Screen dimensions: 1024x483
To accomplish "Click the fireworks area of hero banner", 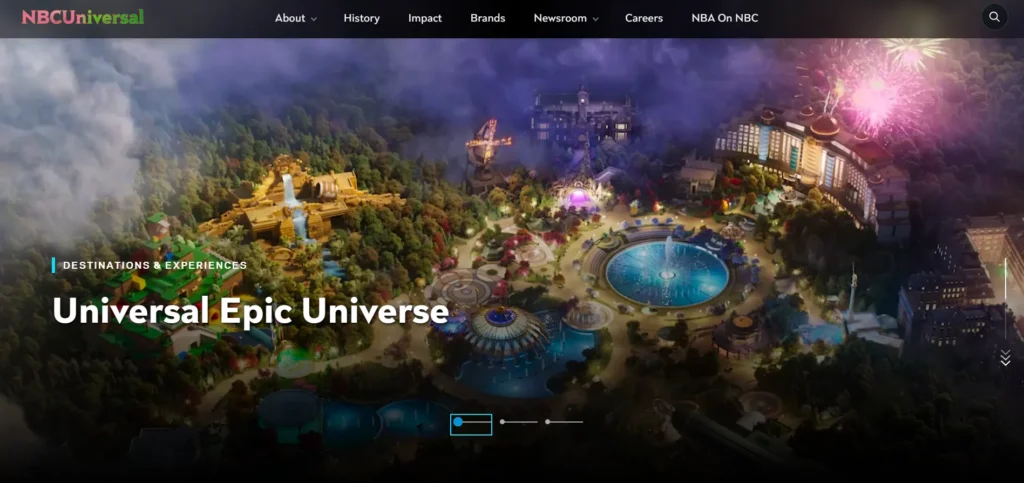I will (882, 85).
